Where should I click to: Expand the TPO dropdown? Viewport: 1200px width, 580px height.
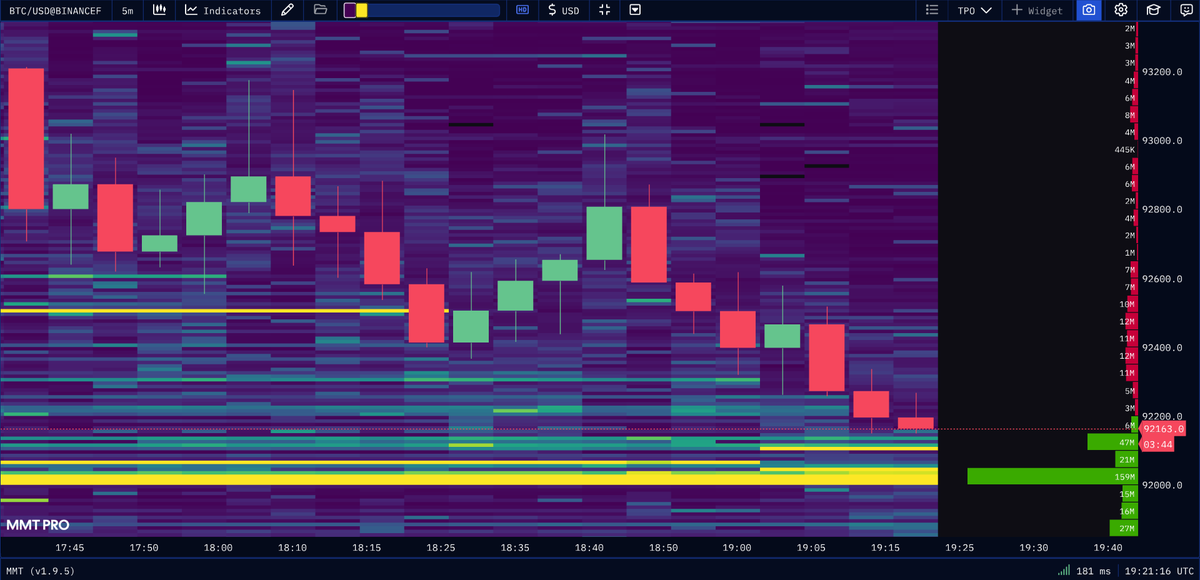tap(974, 10)
